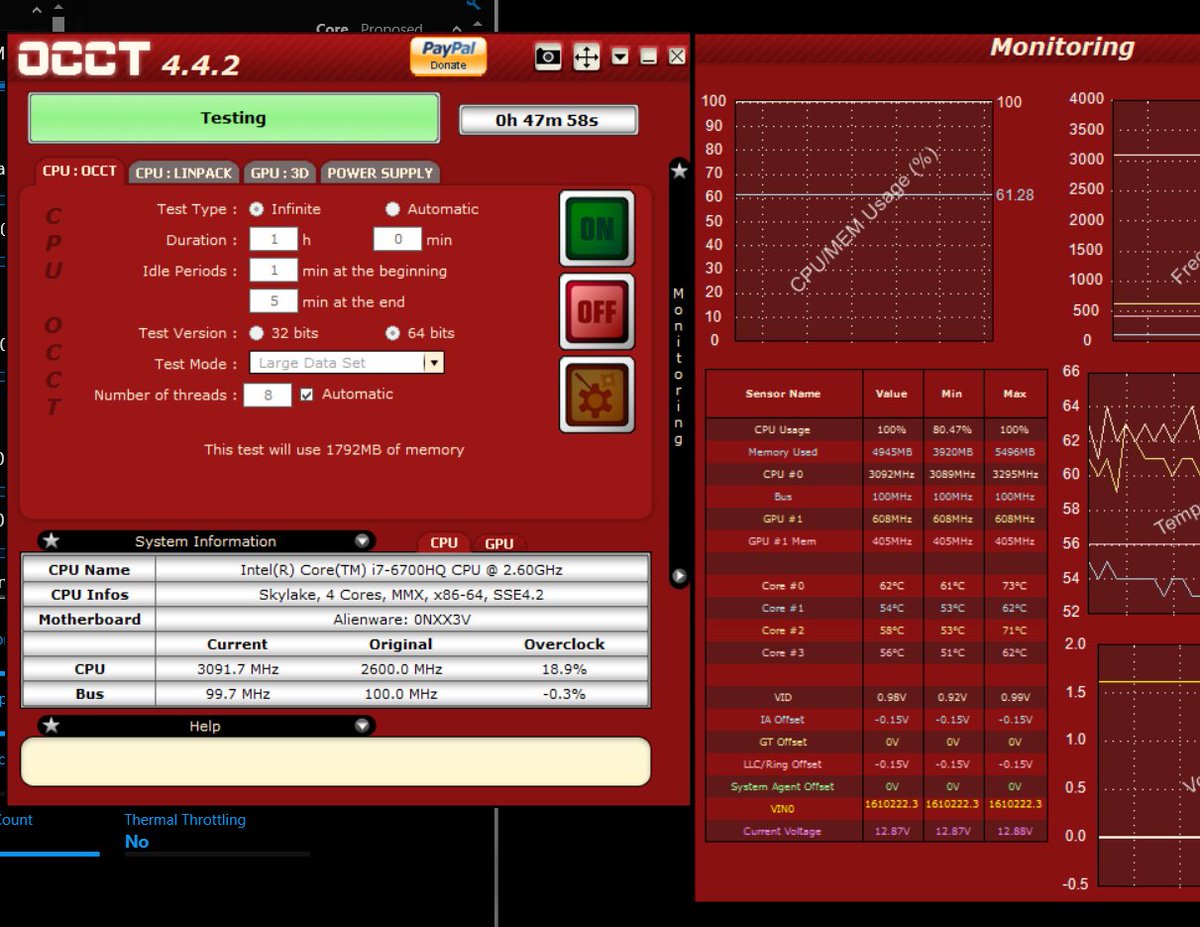Screen dimensions: 1200x927
Task: Click the move window arrows icon
Action: (x=586, y=57)
